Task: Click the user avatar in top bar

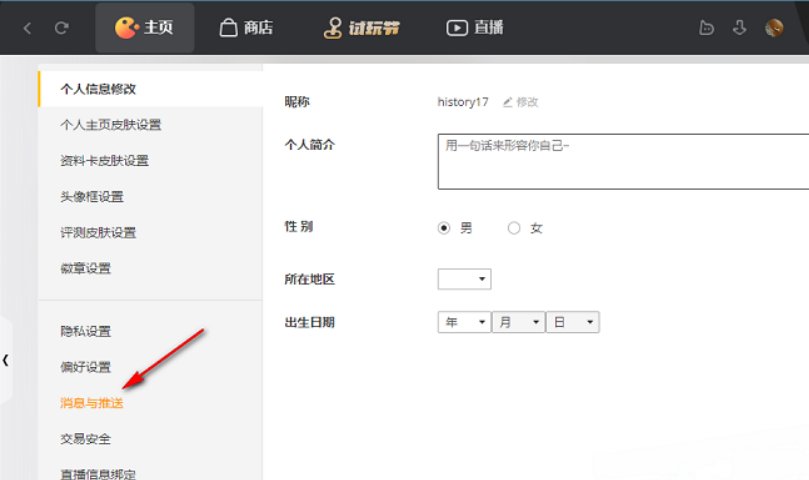Action: [774, 28]
